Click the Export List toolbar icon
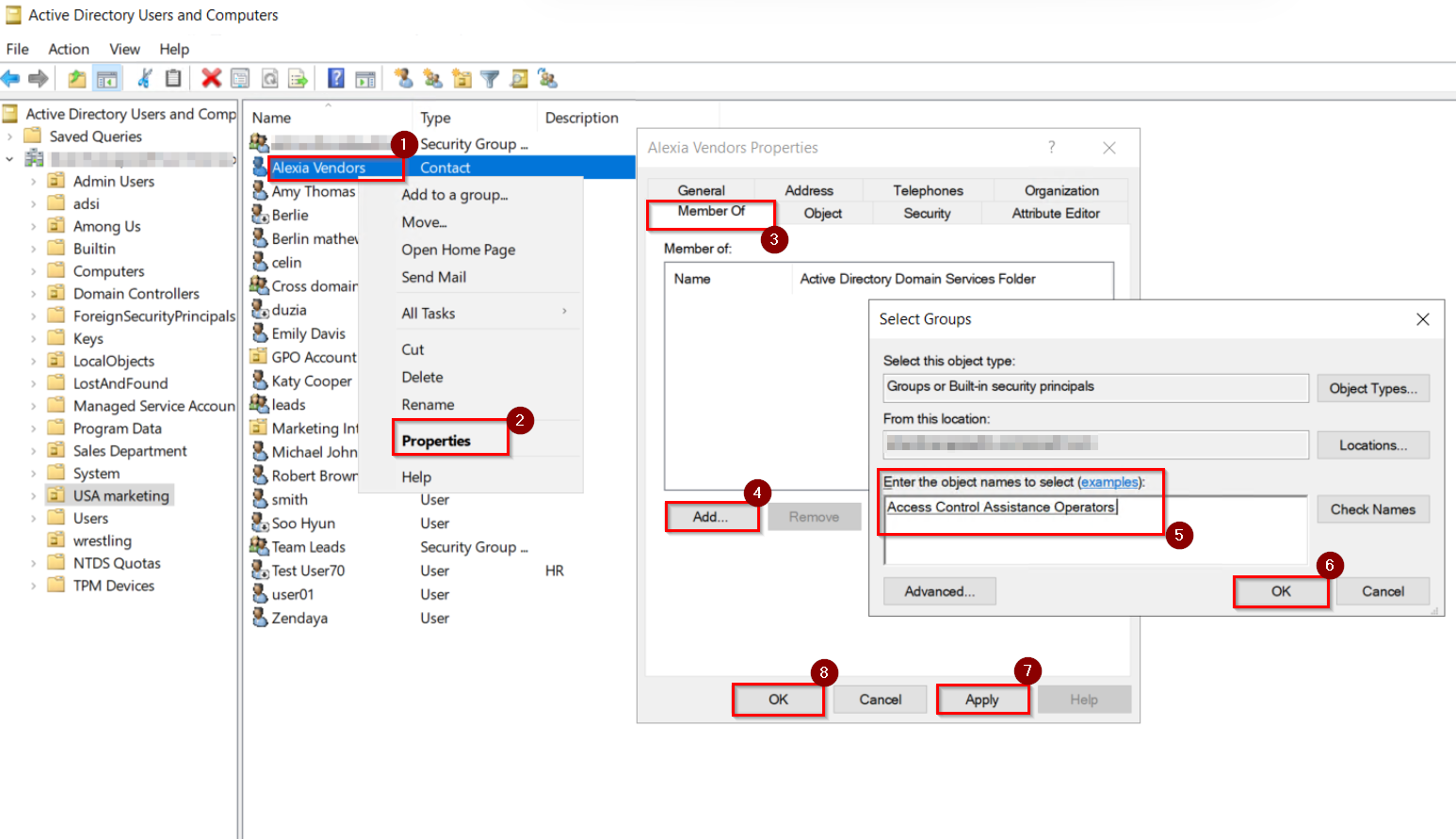The height and width of the screenshot is (839, 1456). [x=297, y=78]
